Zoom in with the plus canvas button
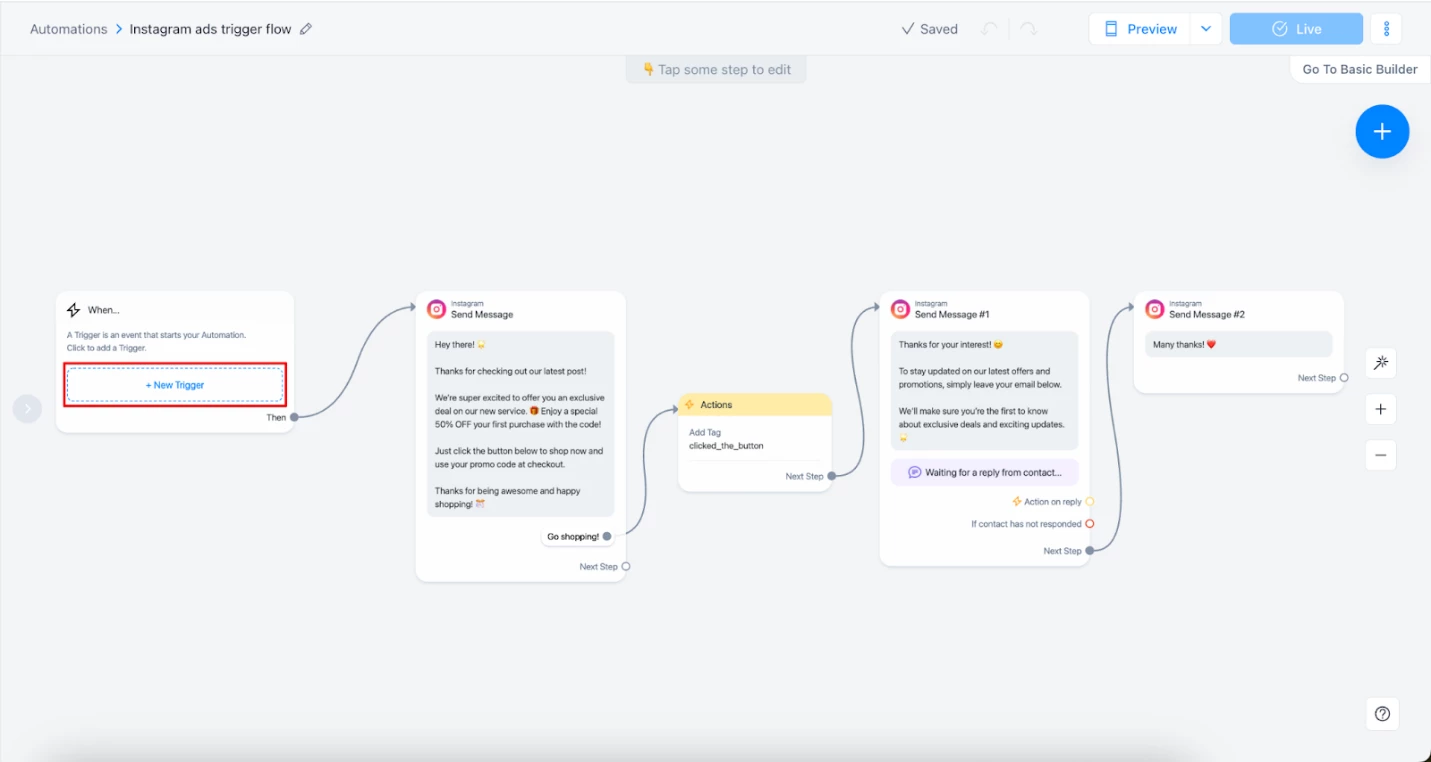Viewport: 1431px width, 762px height. (1380, 409)
